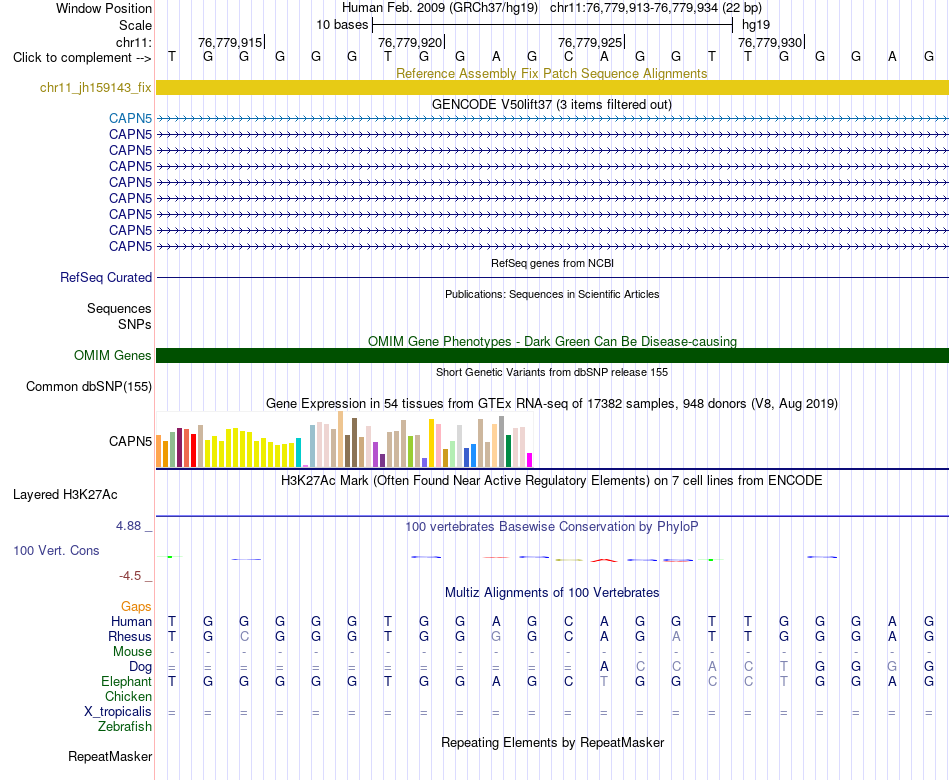
Task: Select the magenta bar in GTEx chart
Action: point(529,460)
